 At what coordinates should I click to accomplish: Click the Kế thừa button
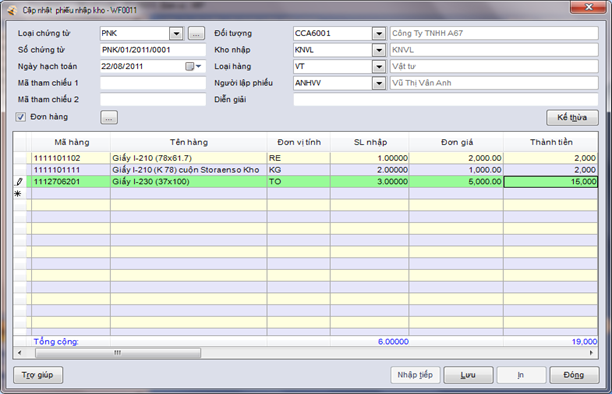pyautogui.click(x=572, y=118)
